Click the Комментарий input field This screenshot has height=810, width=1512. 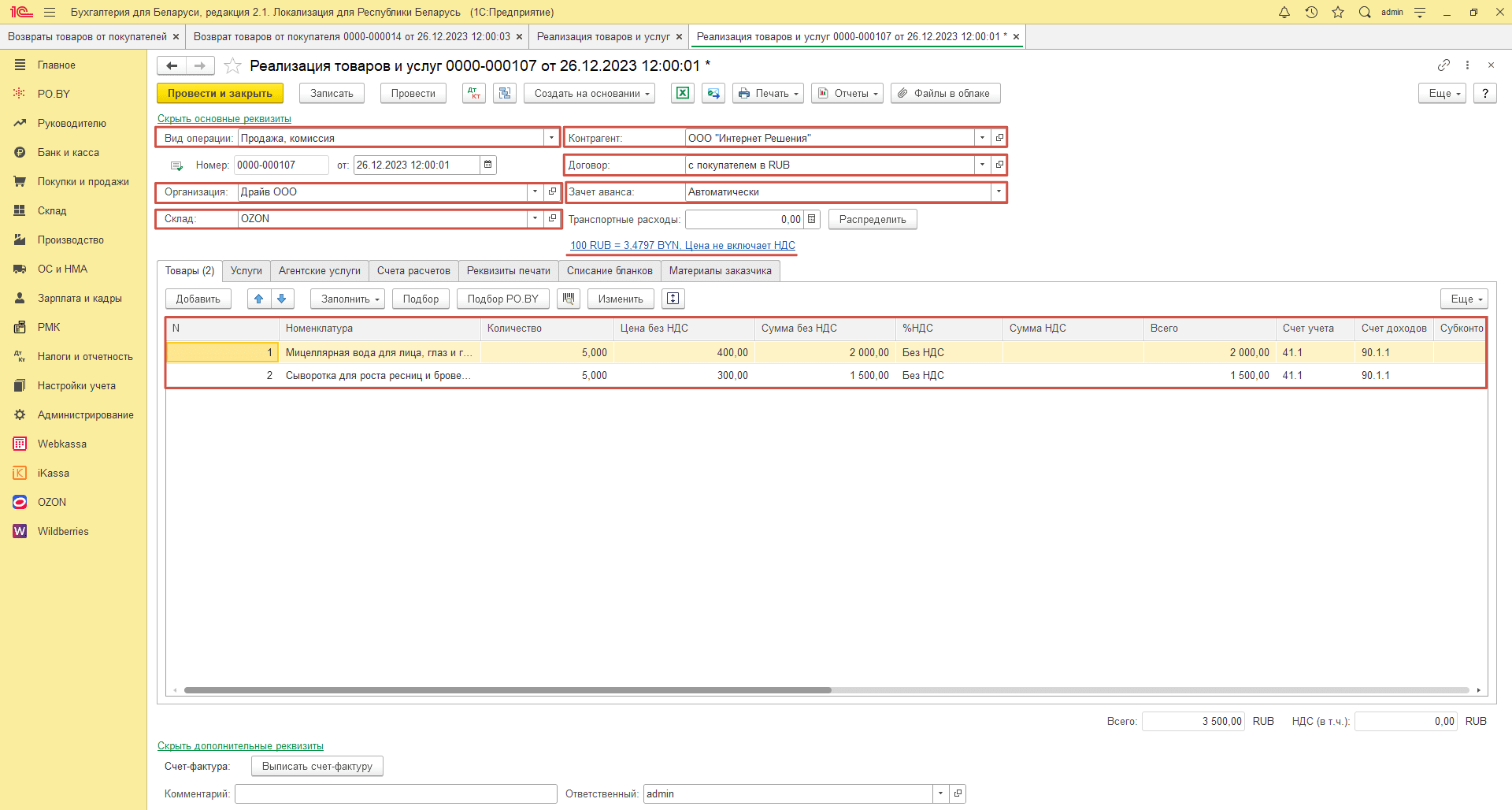pyautogui.click(x=396, y=793)
